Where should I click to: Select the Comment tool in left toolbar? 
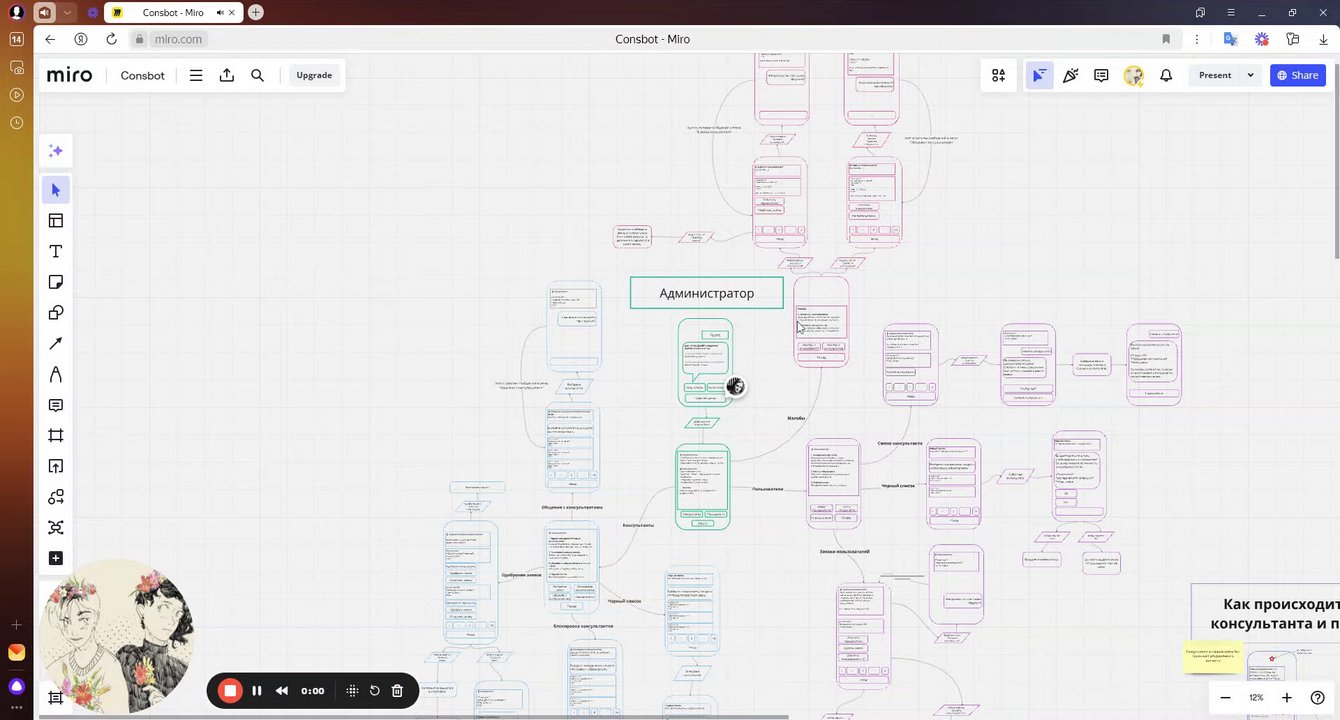(56, 405)
